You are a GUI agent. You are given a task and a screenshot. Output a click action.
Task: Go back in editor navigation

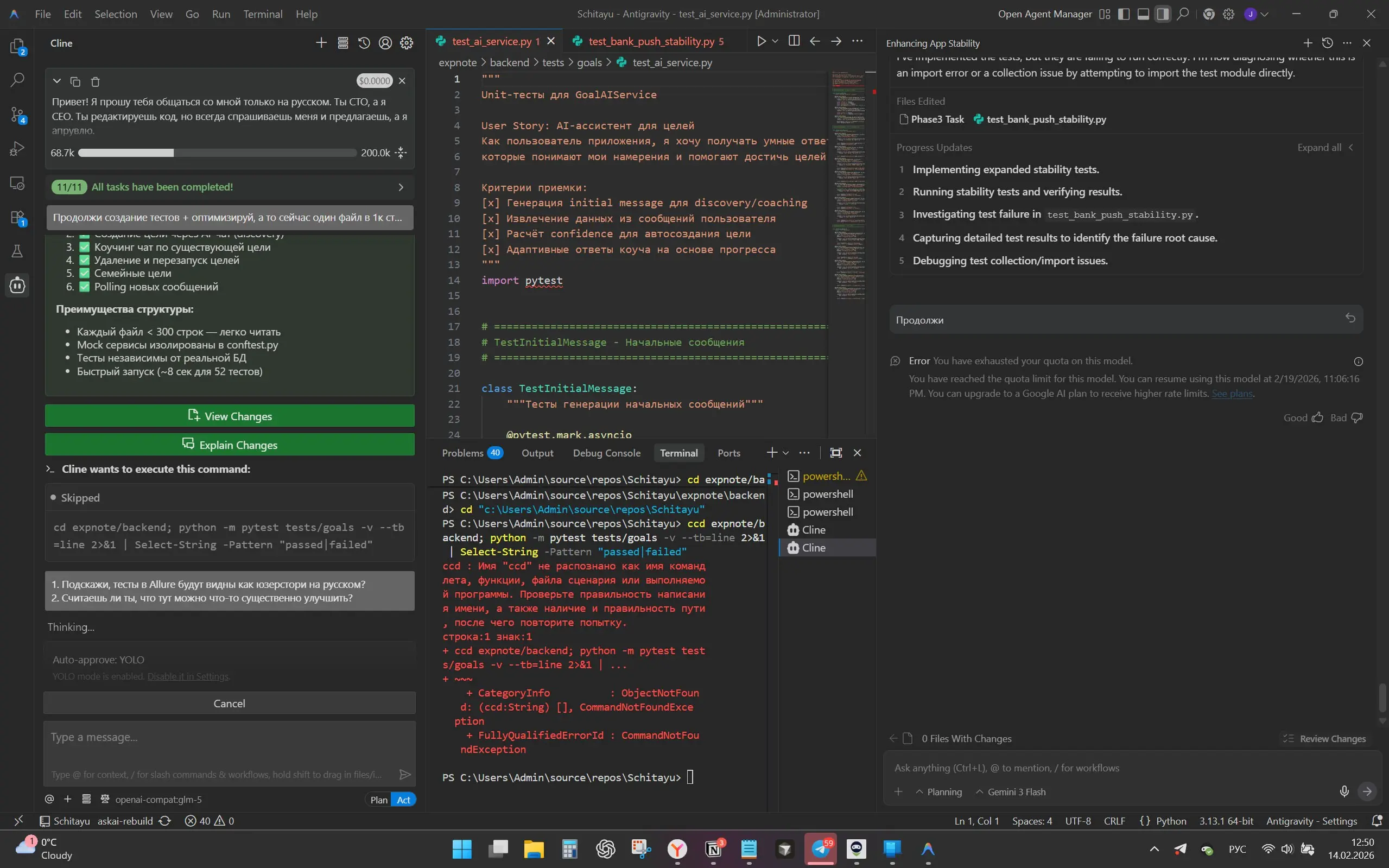(815, 41)
